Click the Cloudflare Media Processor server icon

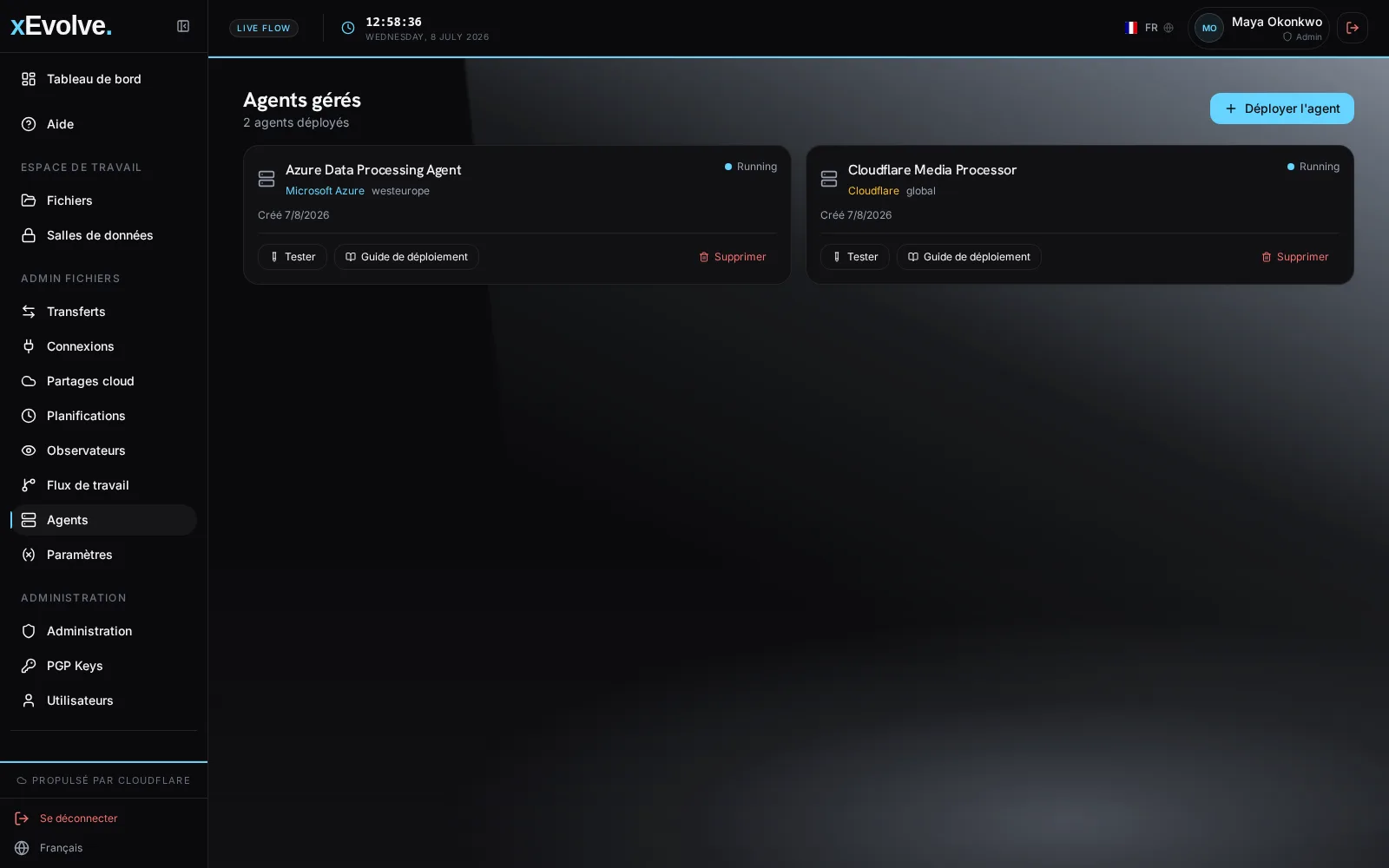click(829, 179)
